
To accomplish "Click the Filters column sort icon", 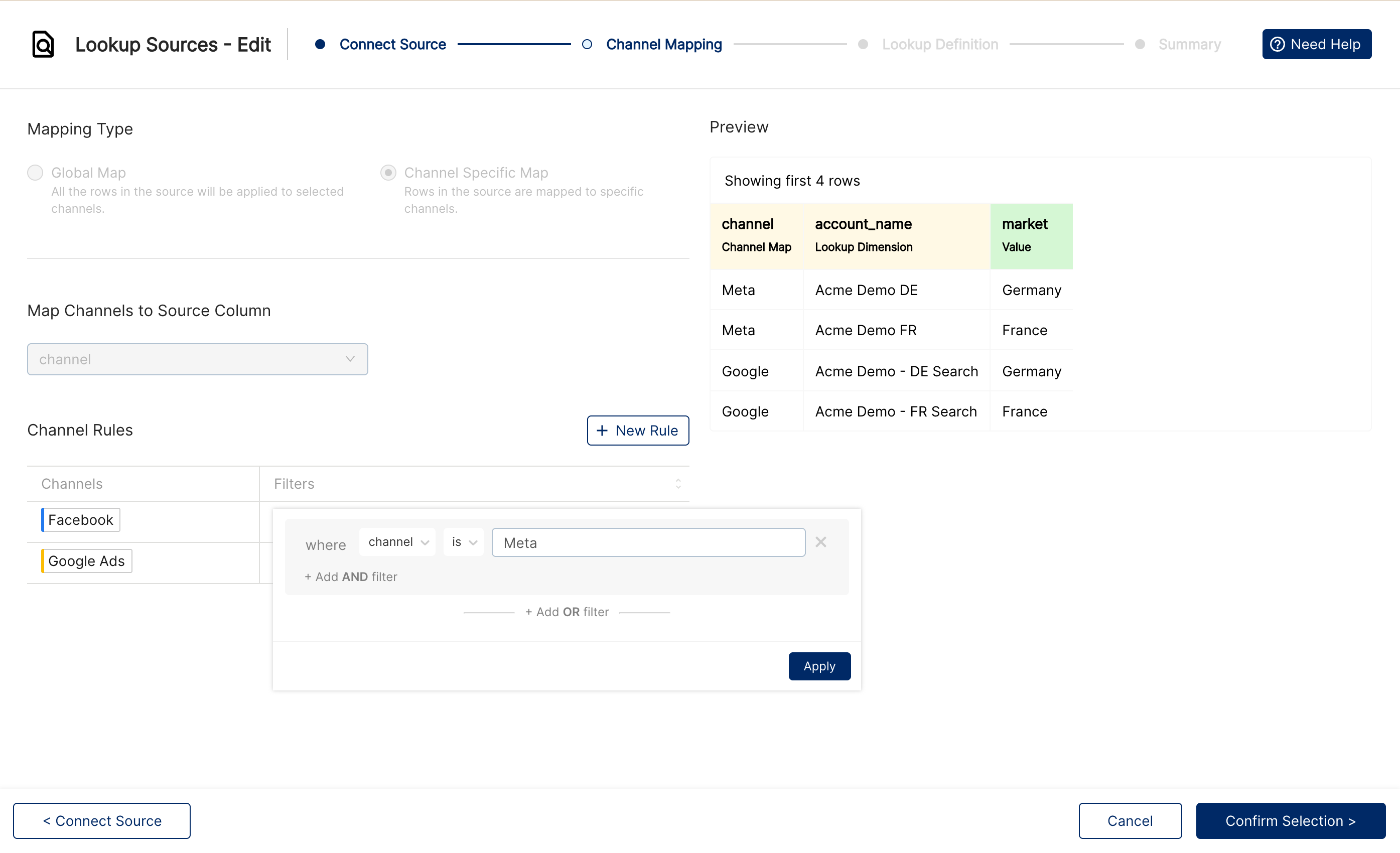I will (x=678, y=484).
